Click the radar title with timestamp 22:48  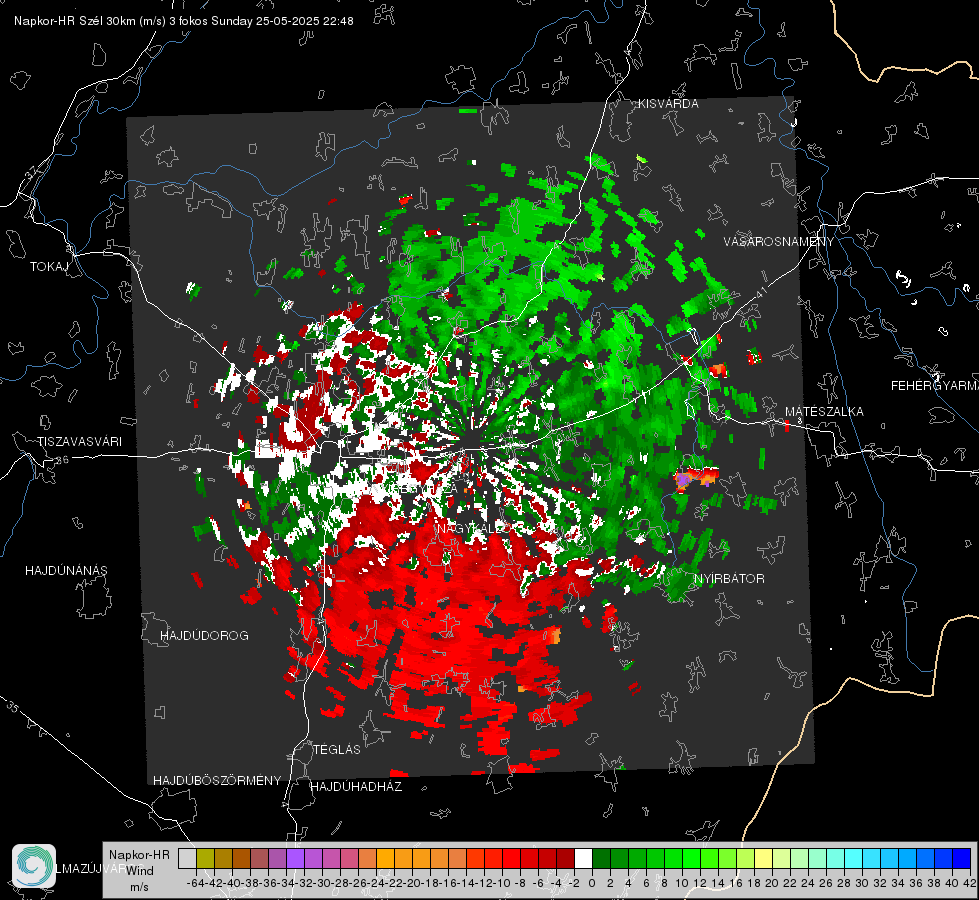184,21
